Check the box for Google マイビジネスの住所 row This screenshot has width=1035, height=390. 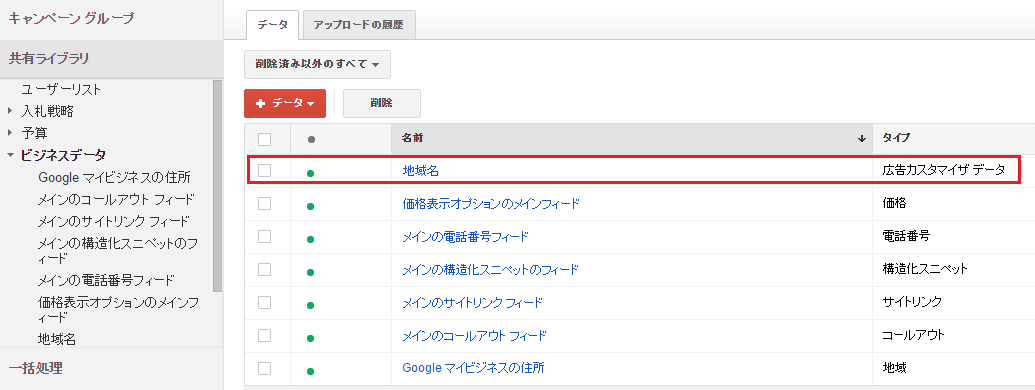coord(265,368)
